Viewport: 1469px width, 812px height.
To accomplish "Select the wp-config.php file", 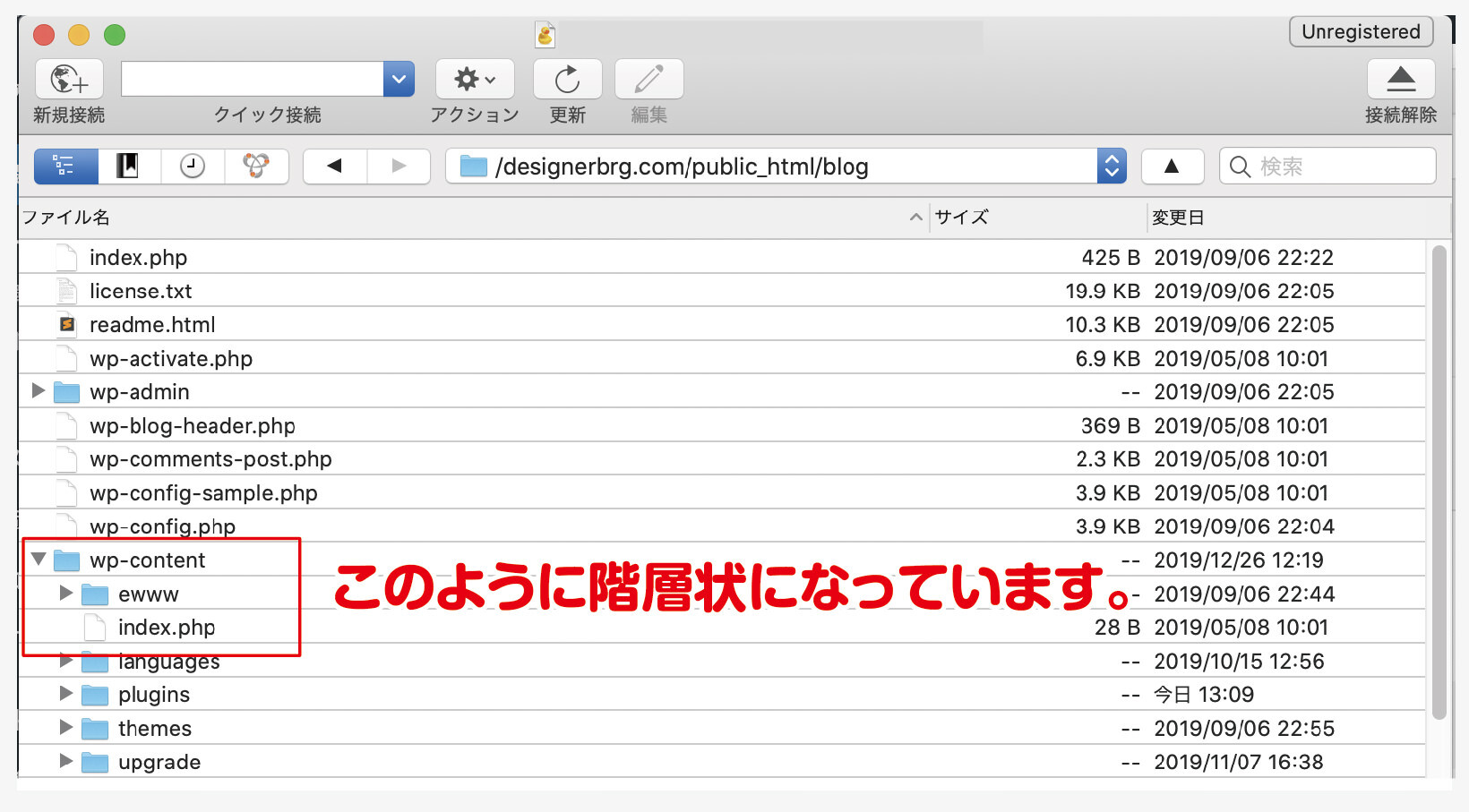I will click(162, 526).
